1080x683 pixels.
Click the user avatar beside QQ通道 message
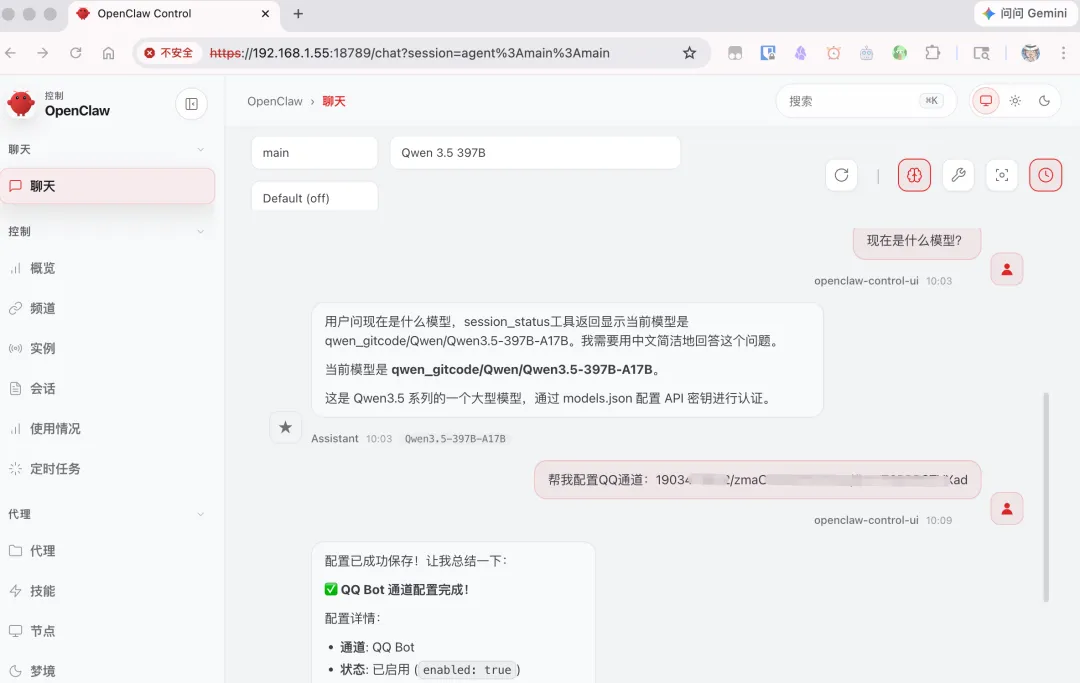tap(1006, 509)
